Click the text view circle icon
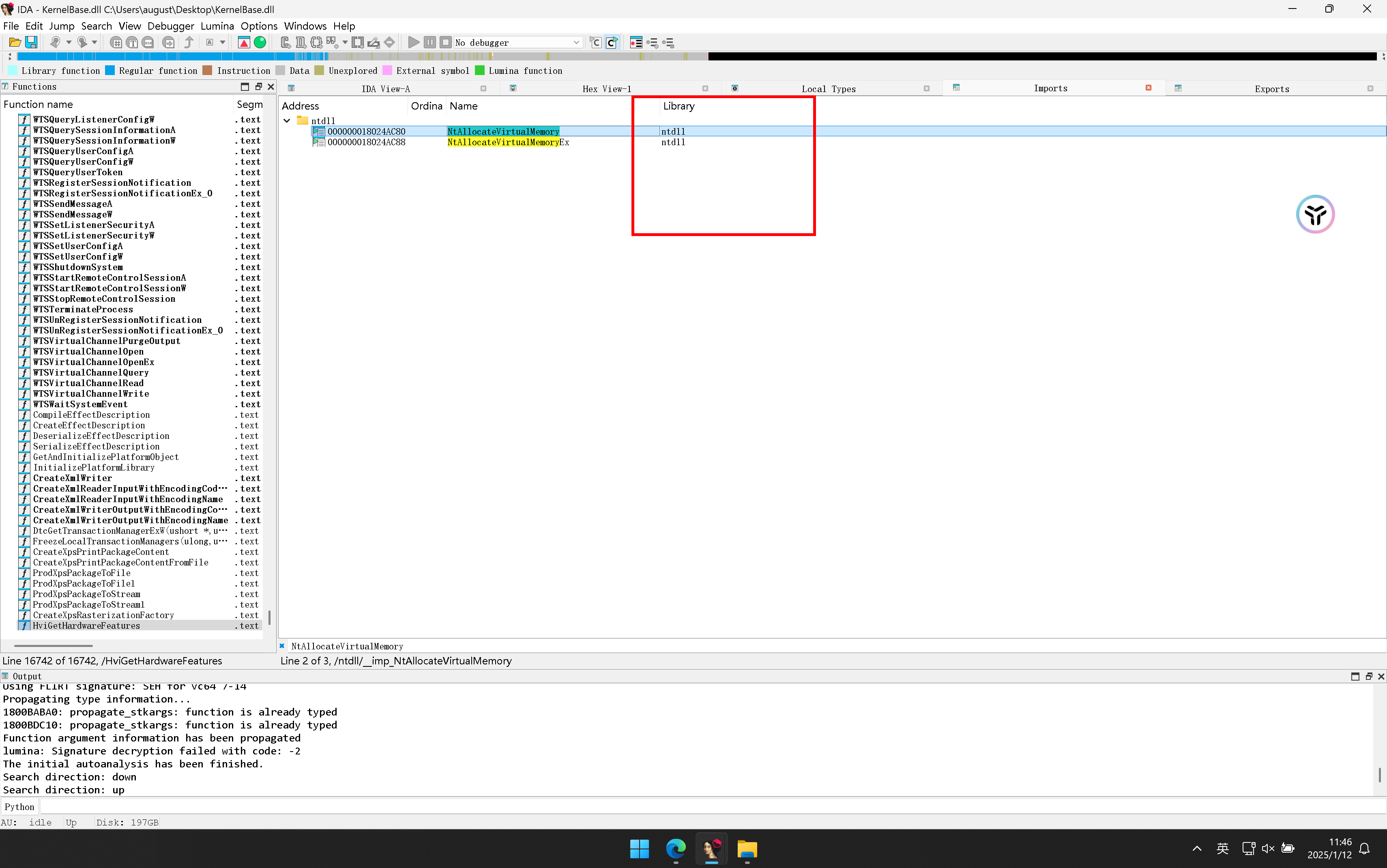The width and height of the screenshot is (1387, 868). (132, 43)
